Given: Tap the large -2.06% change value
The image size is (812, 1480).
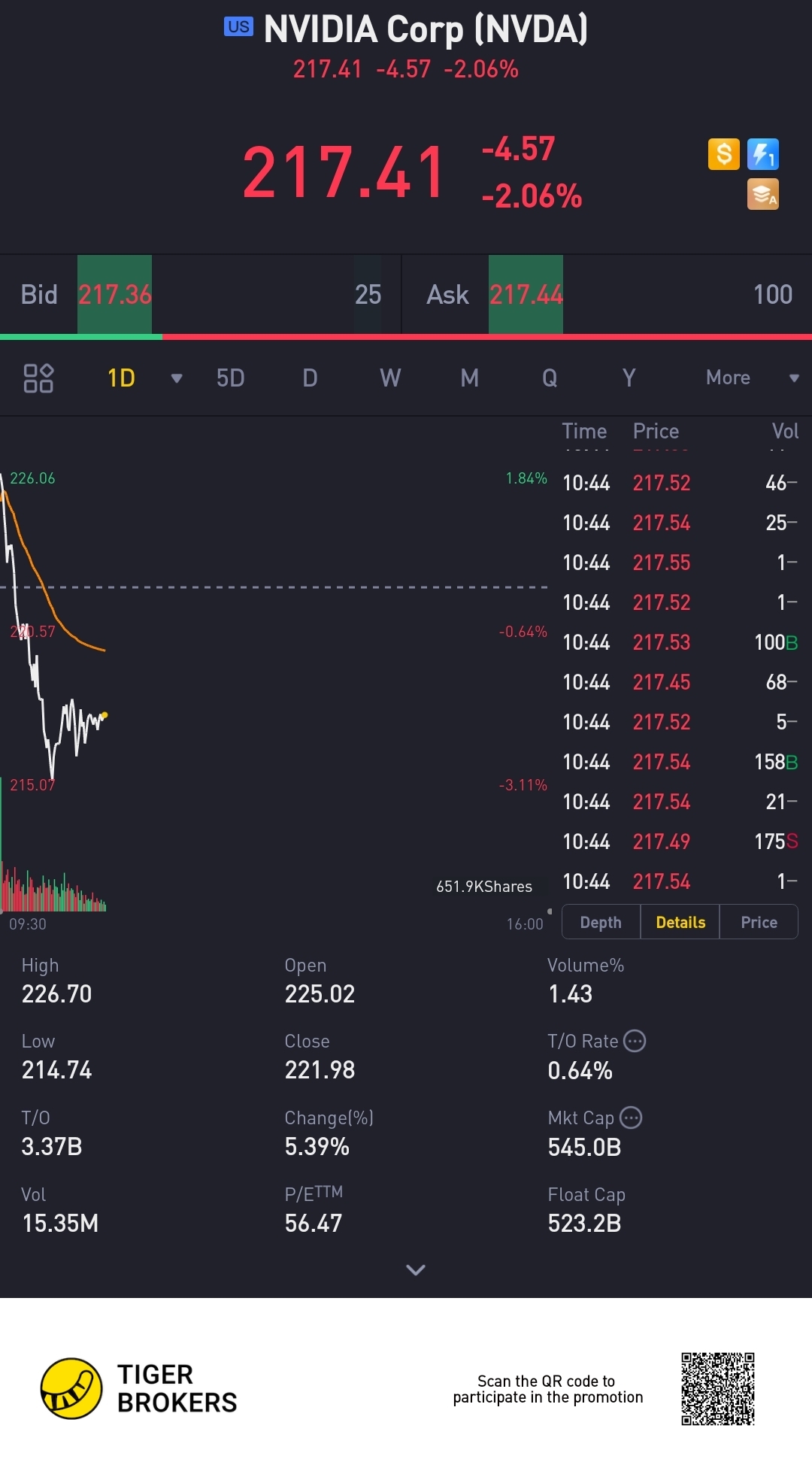Looking at the screenshot, I should click(x=532, y=196).
